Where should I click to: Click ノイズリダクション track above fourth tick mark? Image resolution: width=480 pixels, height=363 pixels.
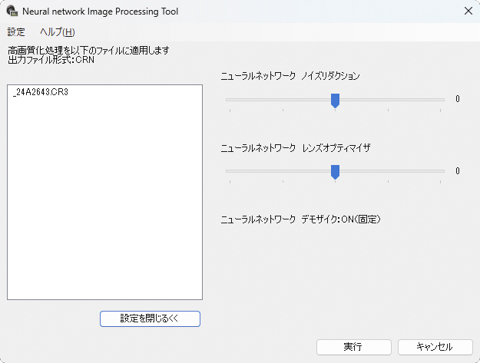tap(388, 99)
